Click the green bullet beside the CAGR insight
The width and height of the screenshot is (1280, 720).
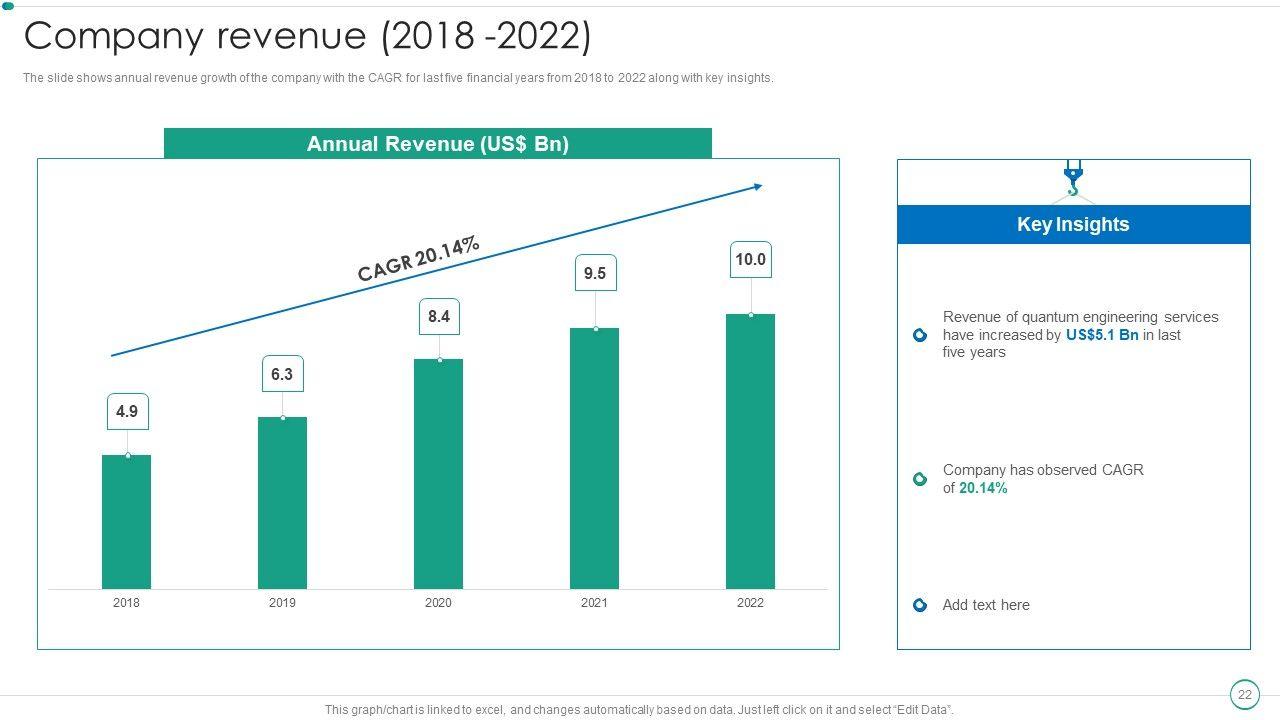tap(920, 480)
